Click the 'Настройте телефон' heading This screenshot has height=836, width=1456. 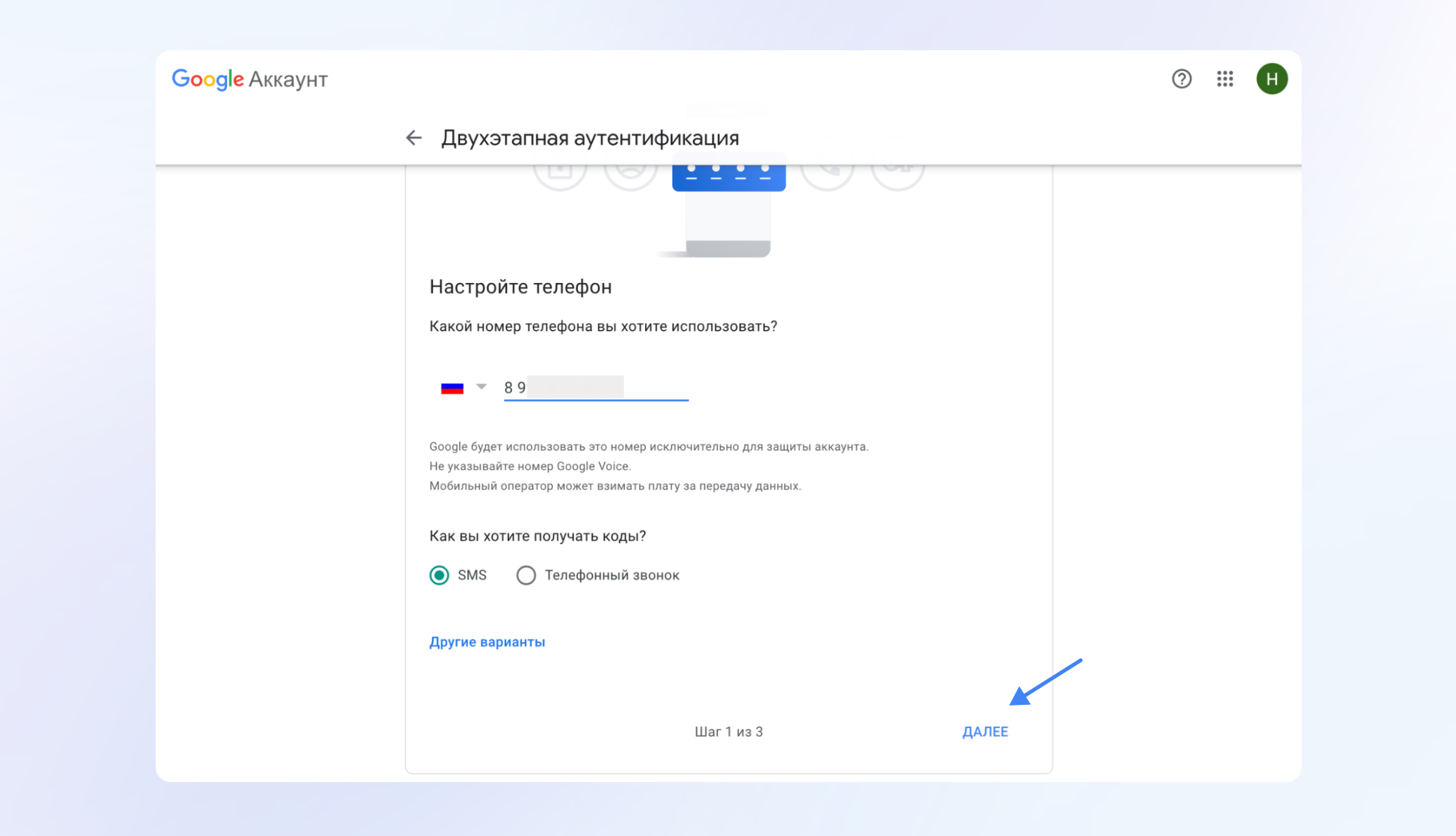pyautogui.click(x=520, y=287)
